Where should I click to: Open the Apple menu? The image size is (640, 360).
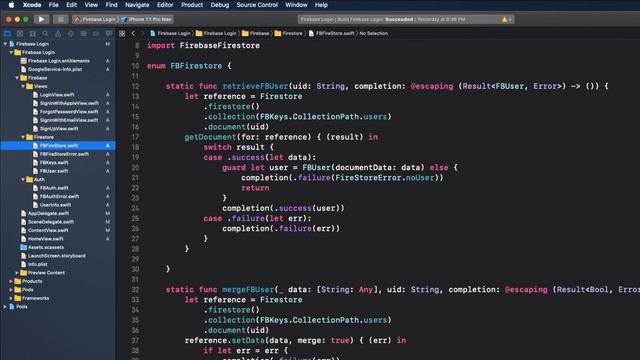coord(11,5)
